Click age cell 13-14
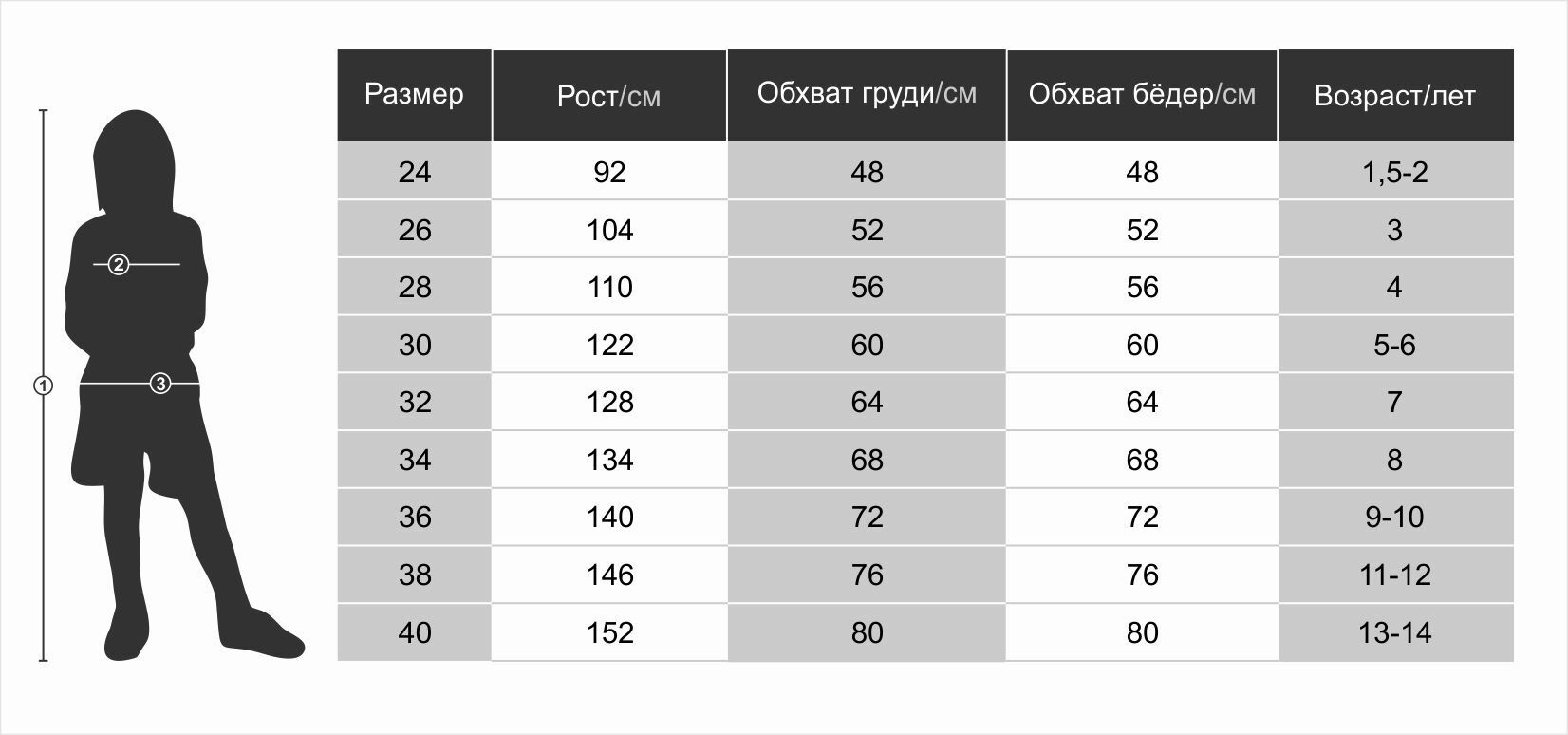This screenshot has height=735, width=1568. [1395, 632]
